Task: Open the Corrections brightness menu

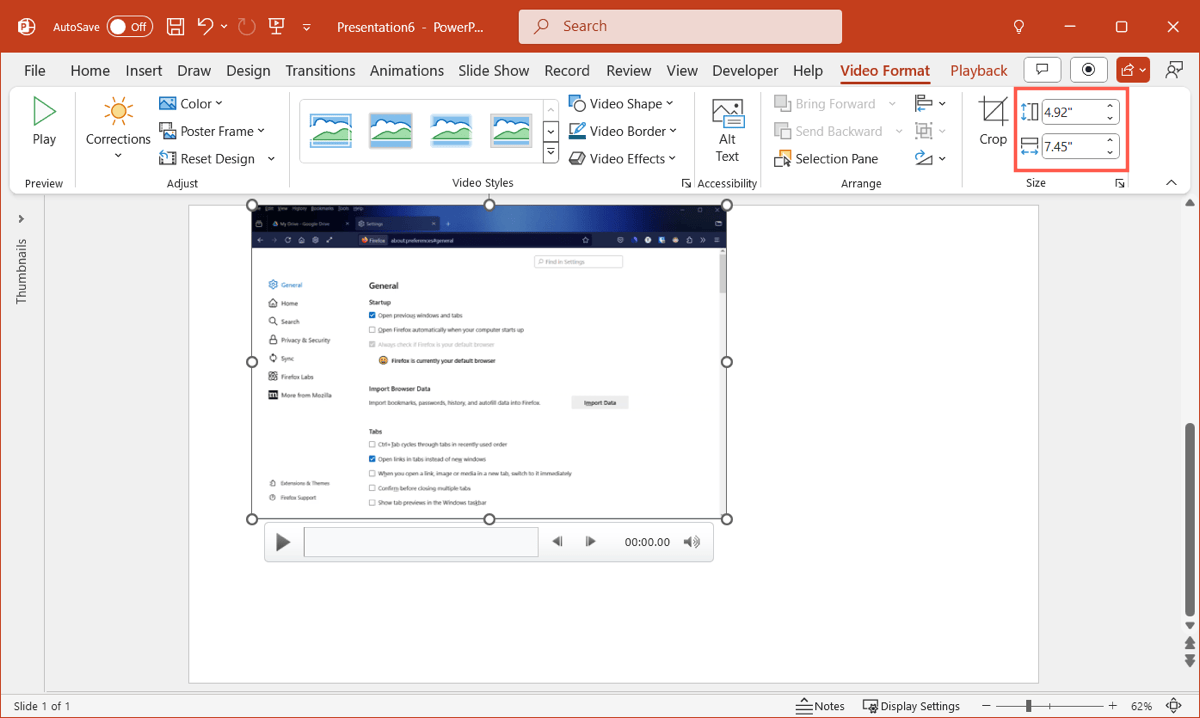Action: pos(118,129)
